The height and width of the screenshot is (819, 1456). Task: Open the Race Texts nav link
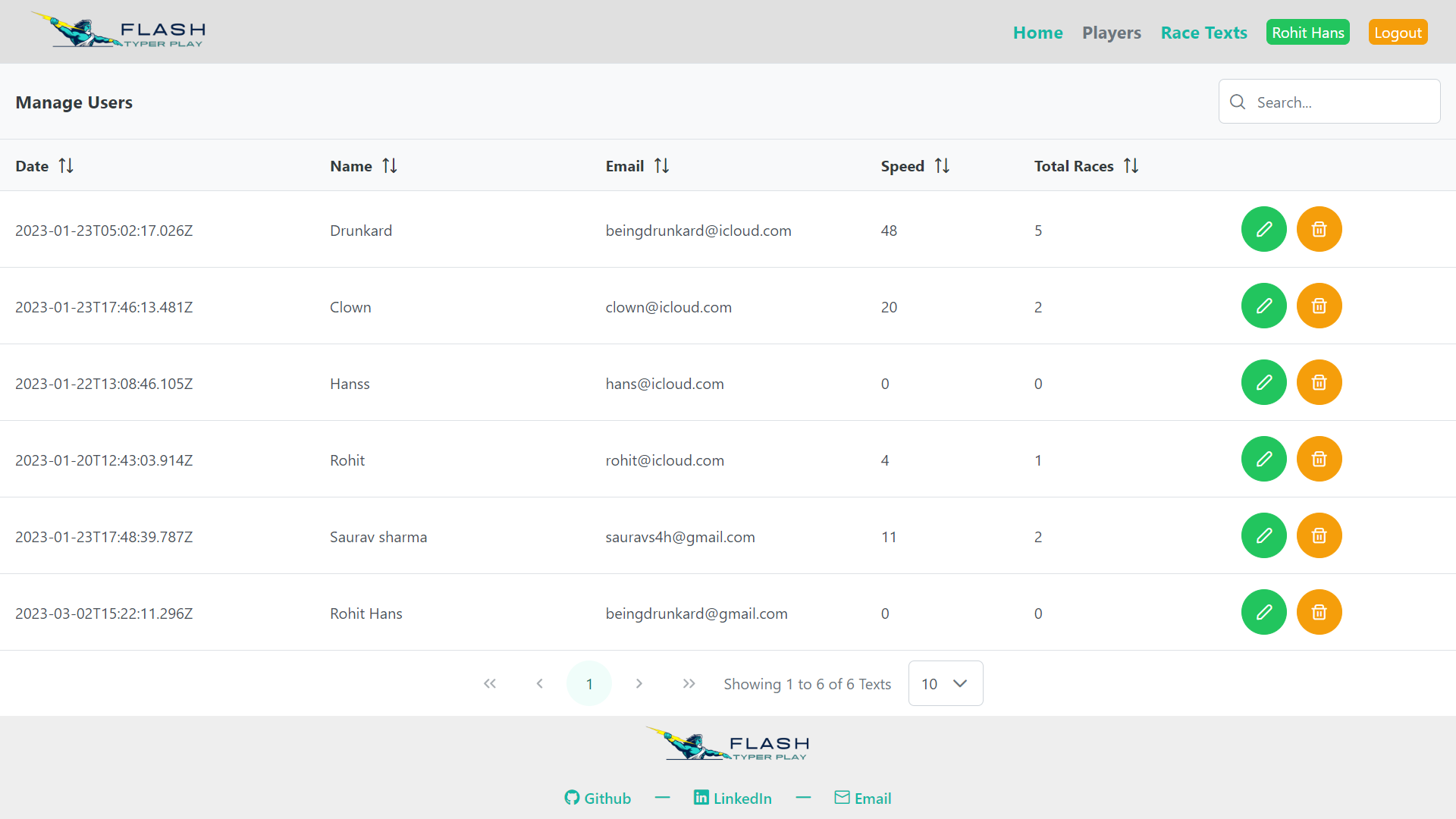(1203, 33)
